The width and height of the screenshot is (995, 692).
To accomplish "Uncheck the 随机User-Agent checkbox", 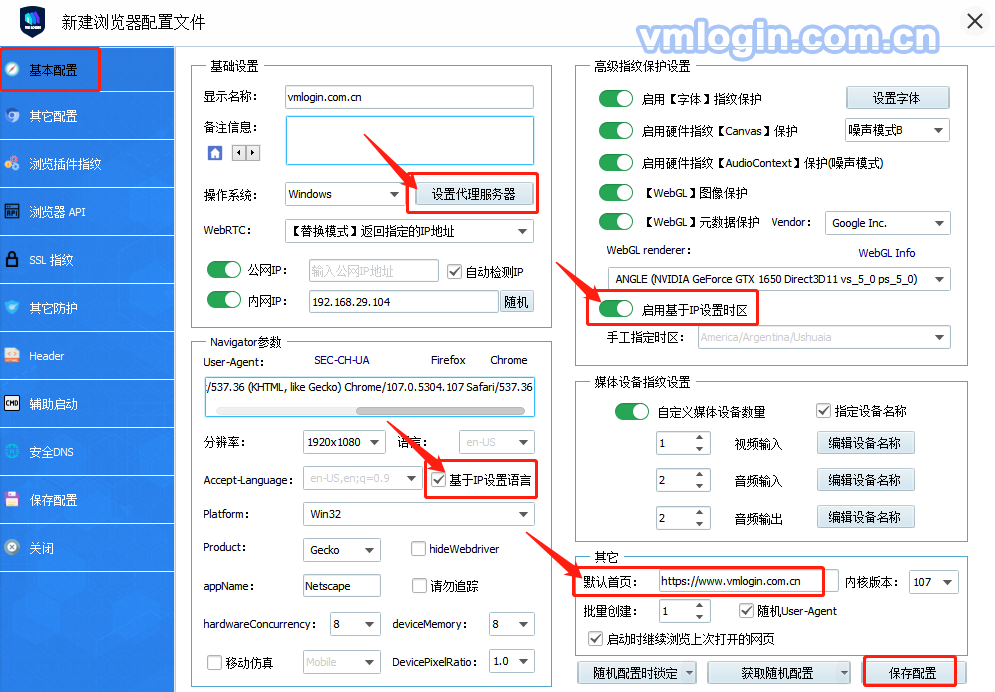I will 746,611.
